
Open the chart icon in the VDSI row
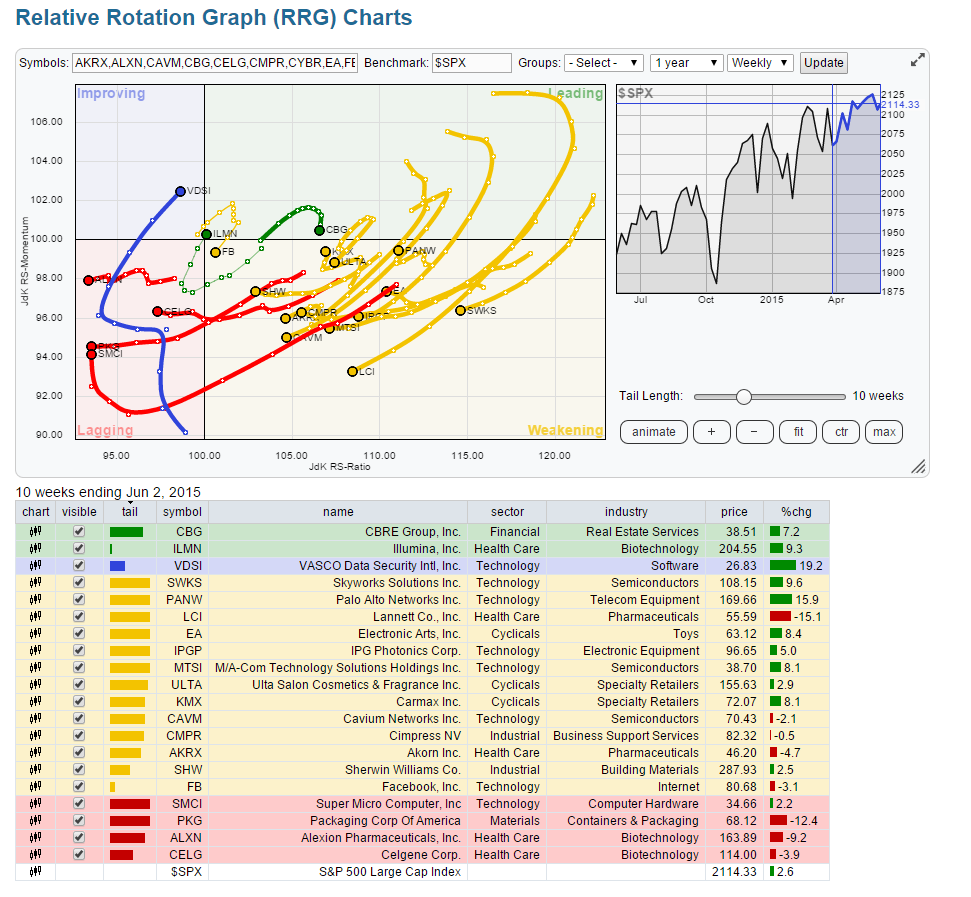click(35, 565)
